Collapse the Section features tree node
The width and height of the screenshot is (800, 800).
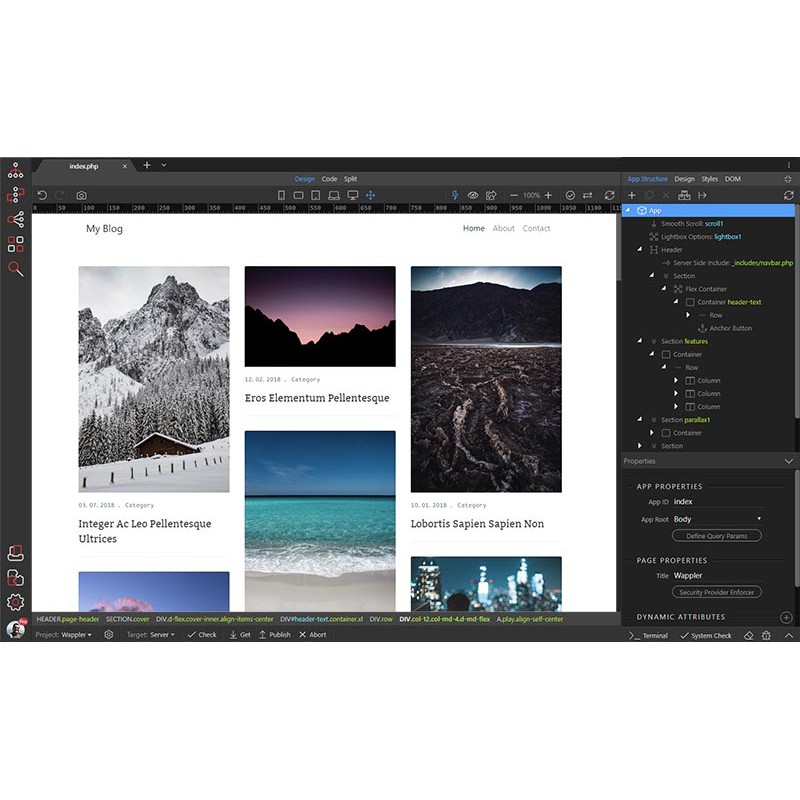640,341
